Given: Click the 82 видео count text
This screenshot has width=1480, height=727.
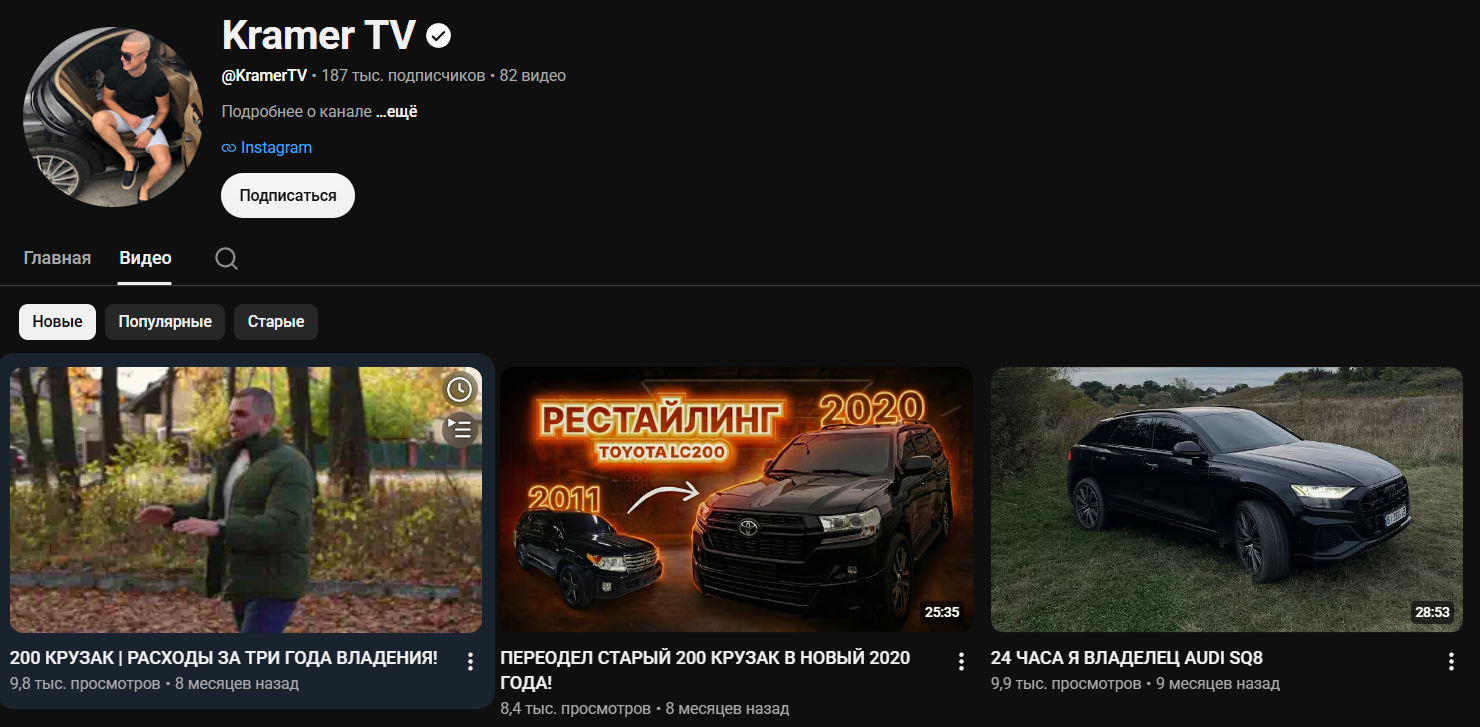Looking at the screenshot, I should [x=533, y=75].
